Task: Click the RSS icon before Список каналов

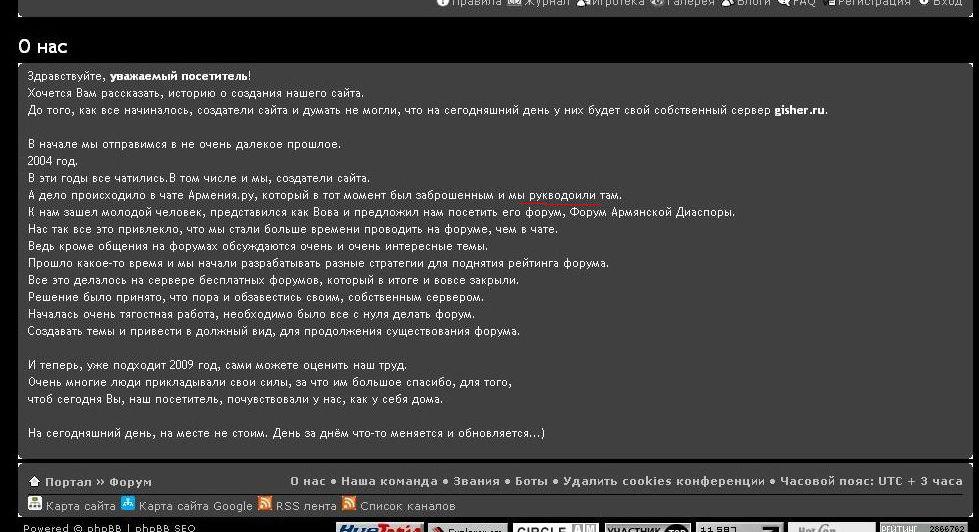Action: coord(349,504)
